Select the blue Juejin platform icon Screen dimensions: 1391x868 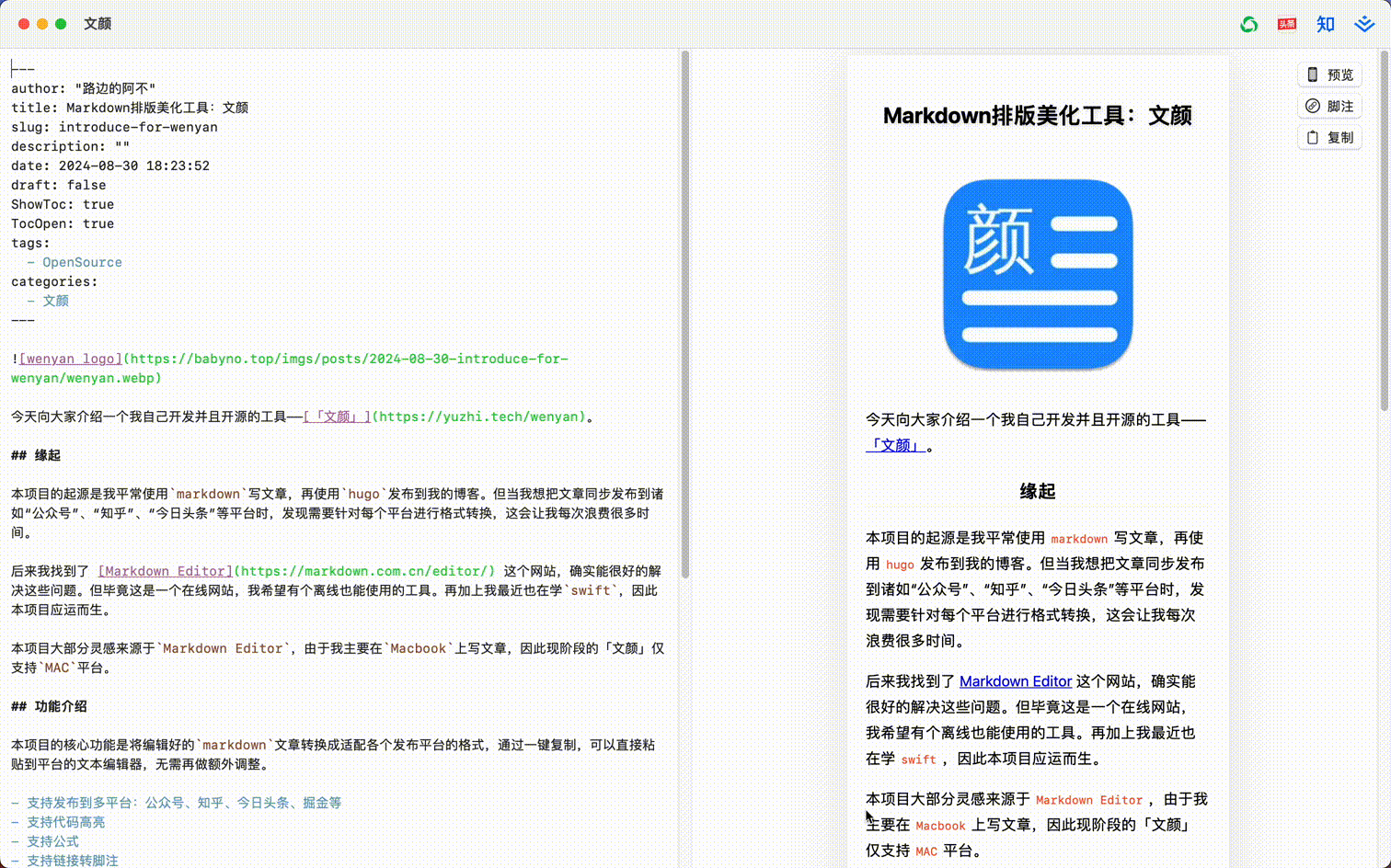click(x=1364, y=24)
